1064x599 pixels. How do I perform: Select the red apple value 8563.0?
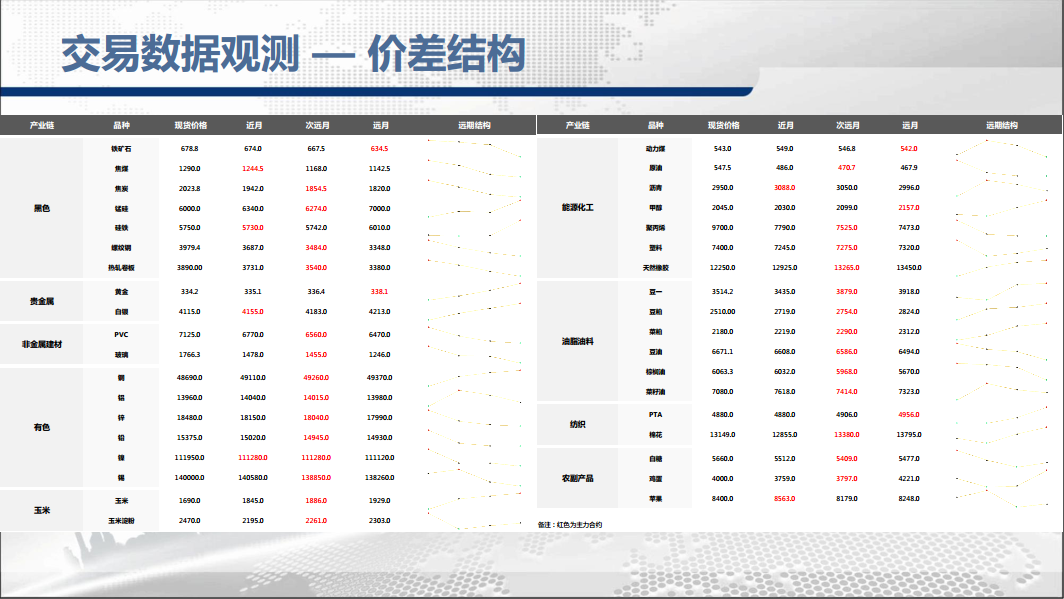click(785, 499)
